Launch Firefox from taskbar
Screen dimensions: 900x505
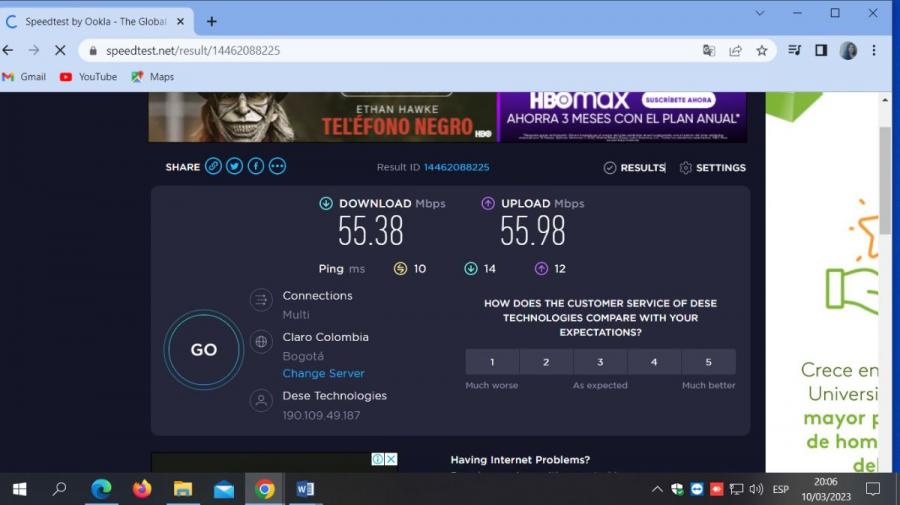point(142,489)
